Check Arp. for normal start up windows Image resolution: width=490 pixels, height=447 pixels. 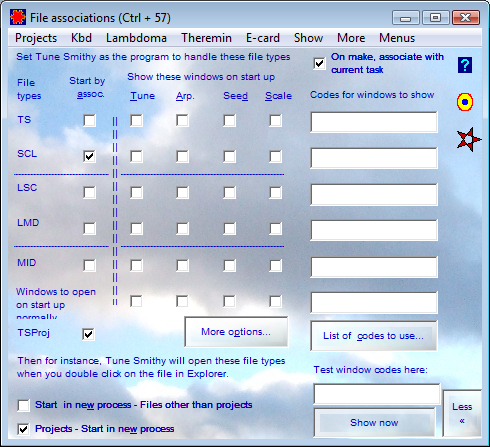182,302
